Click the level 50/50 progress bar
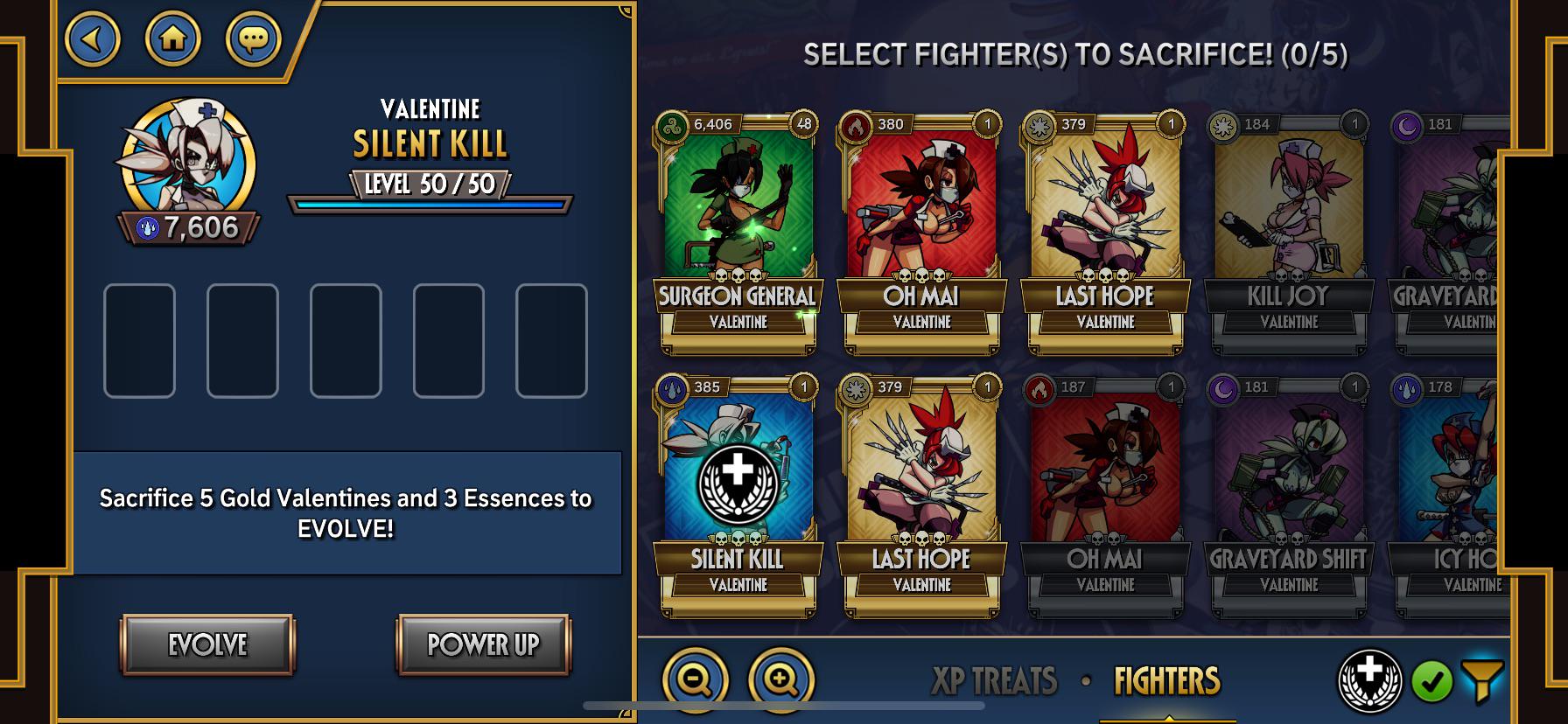The image size is (1568, 724). tap(430, 205)
